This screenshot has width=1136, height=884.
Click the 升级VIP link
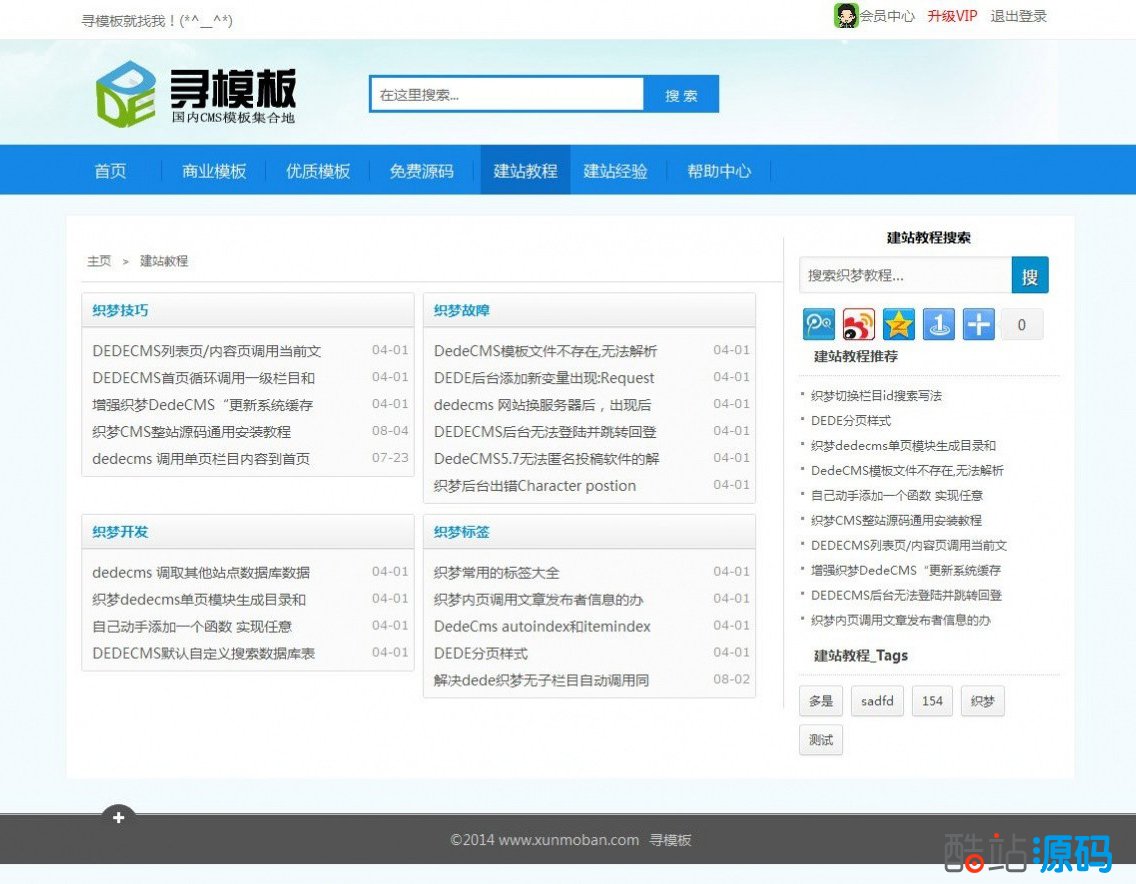click(951, 16)
